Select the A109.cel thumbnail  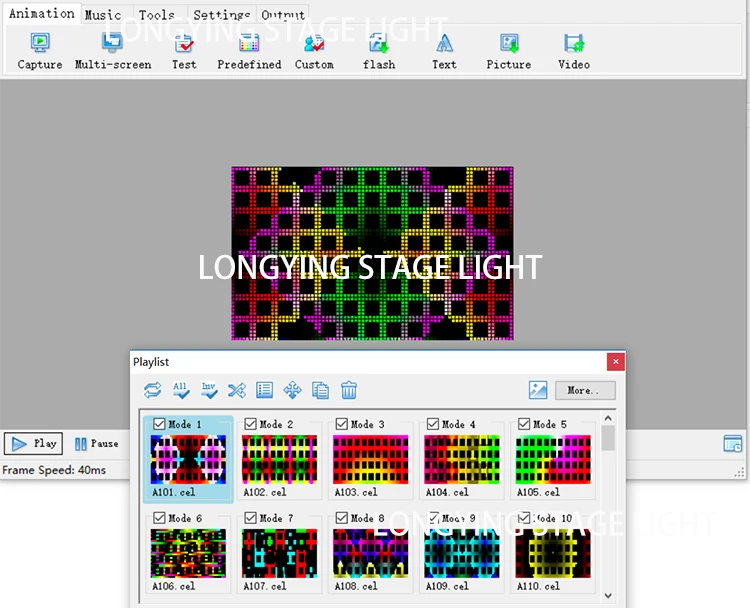tap(462, 553)
